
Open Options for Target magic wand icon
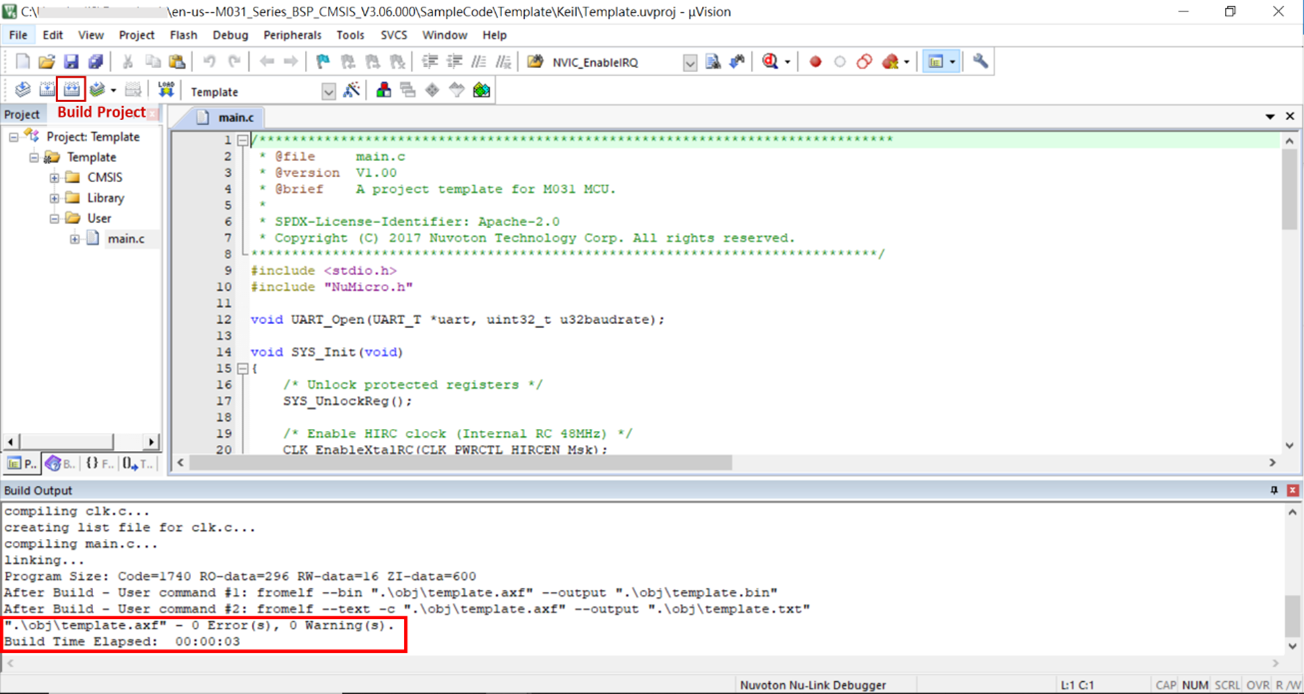point(351,90)
